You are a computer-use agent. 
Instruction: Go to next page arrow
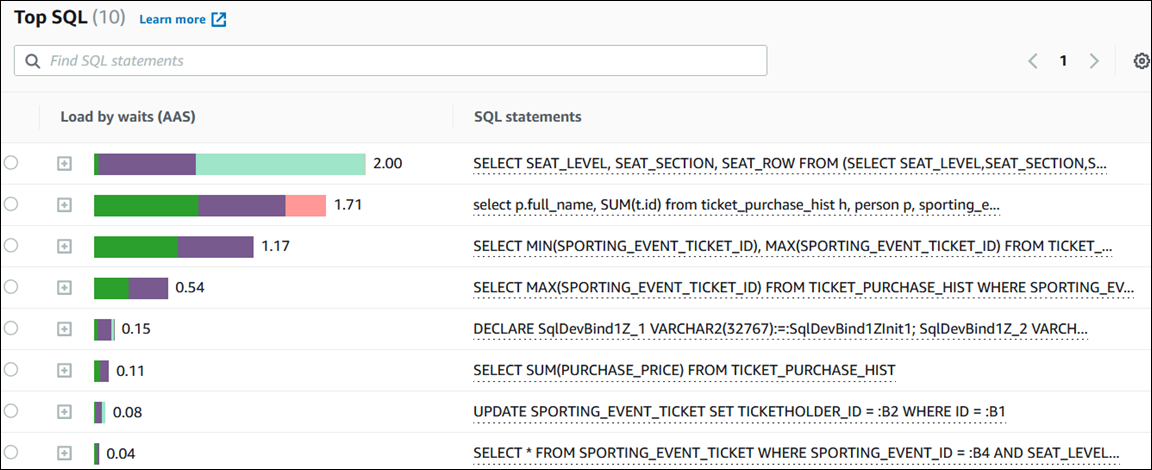(x=1094, y=61)
